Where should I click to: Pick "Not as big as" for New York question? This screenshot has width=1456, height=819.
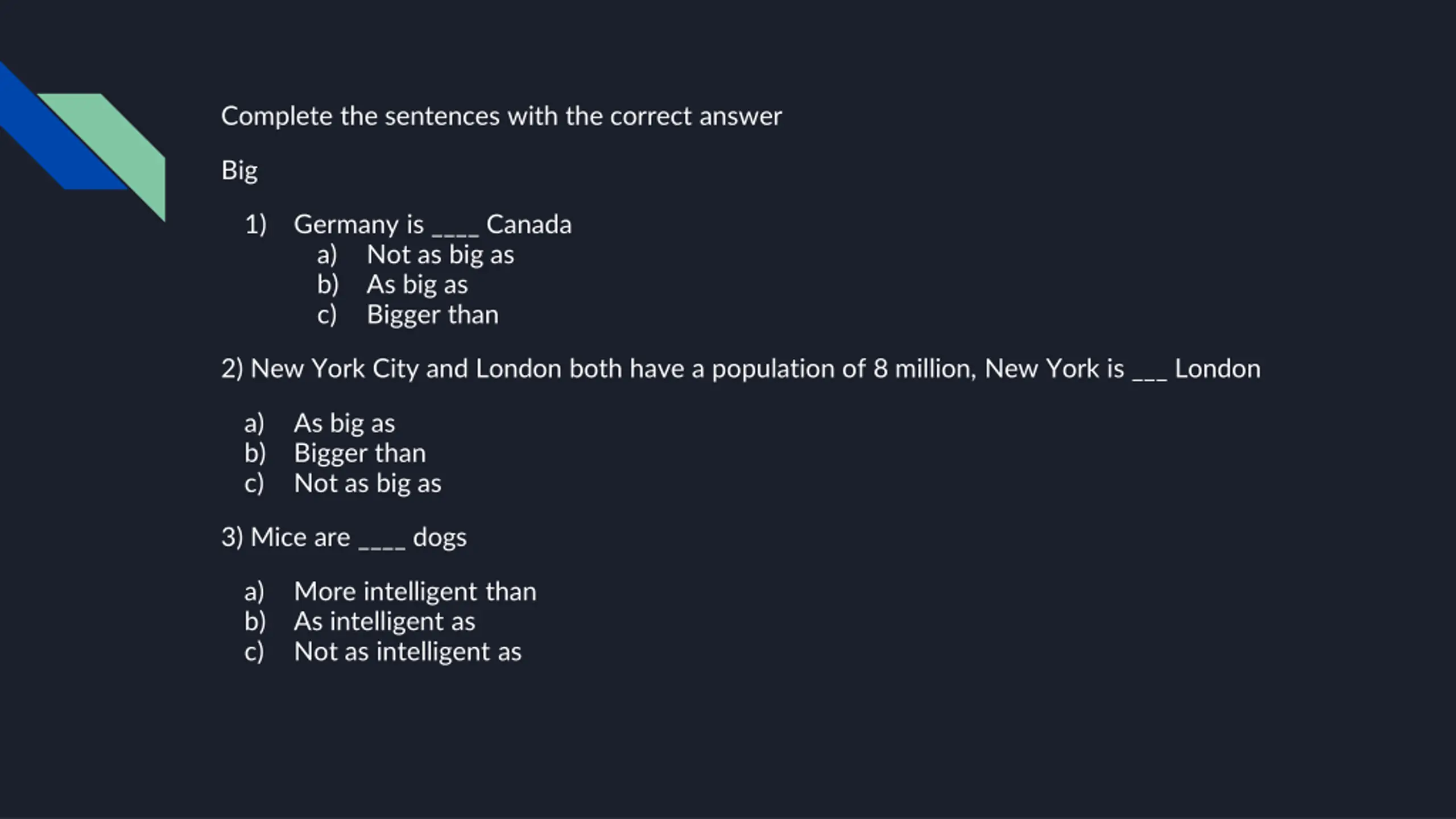[367, 483]
